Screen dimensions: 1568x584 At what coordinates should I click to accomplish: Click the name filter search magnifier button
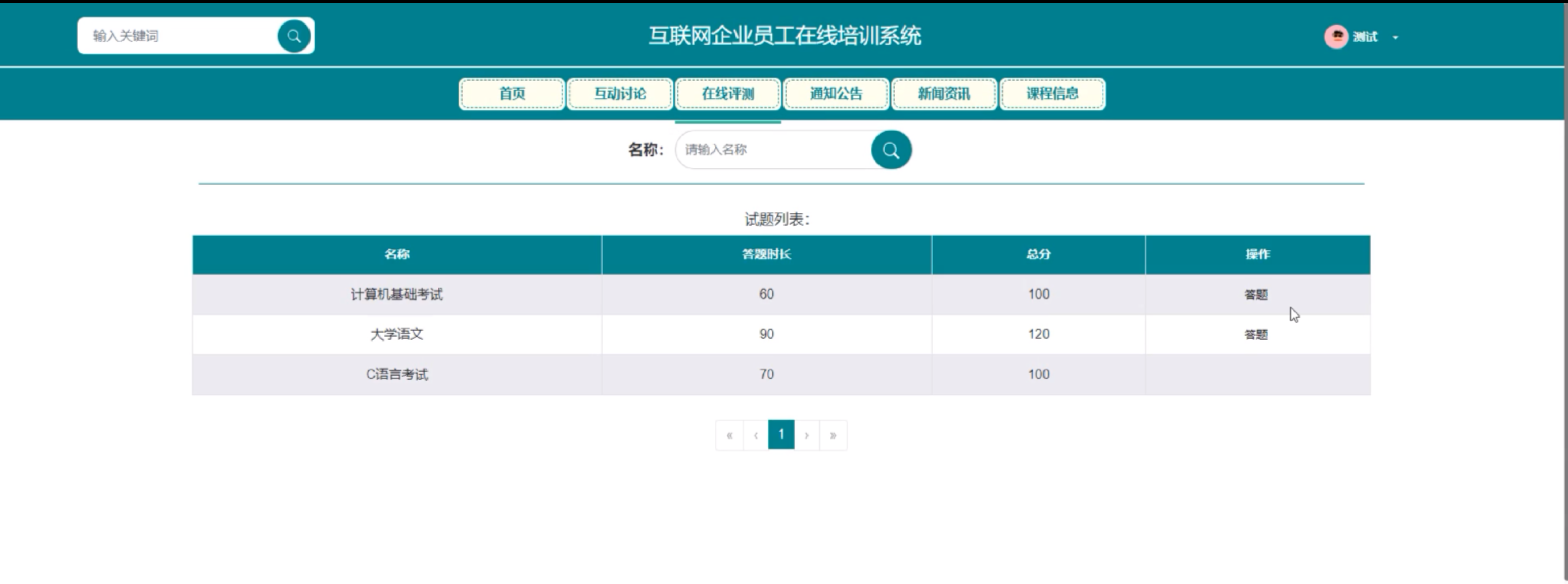[891, 150]
